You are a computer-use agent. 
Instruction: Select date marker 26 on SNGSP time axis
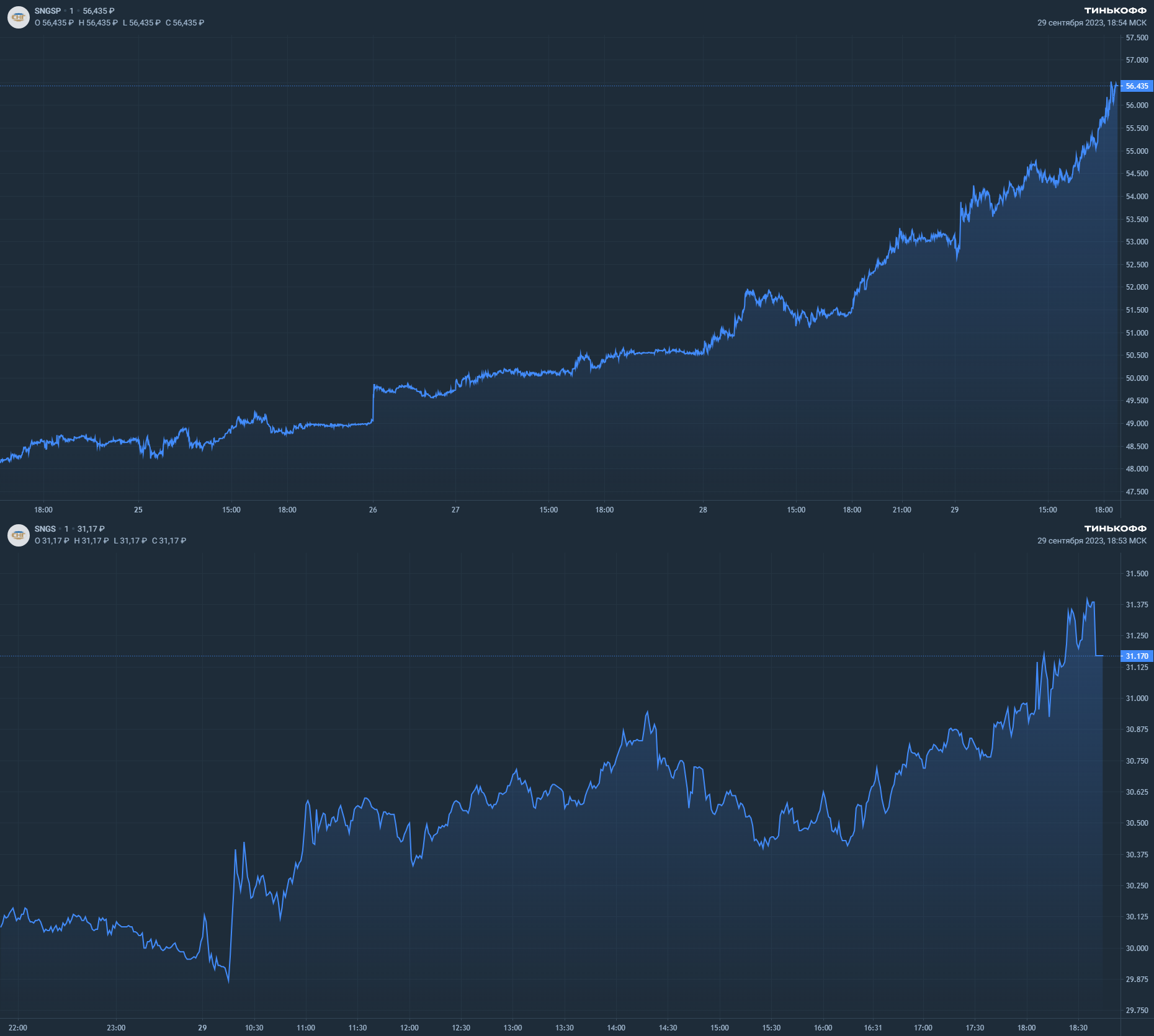coord(373,510)
